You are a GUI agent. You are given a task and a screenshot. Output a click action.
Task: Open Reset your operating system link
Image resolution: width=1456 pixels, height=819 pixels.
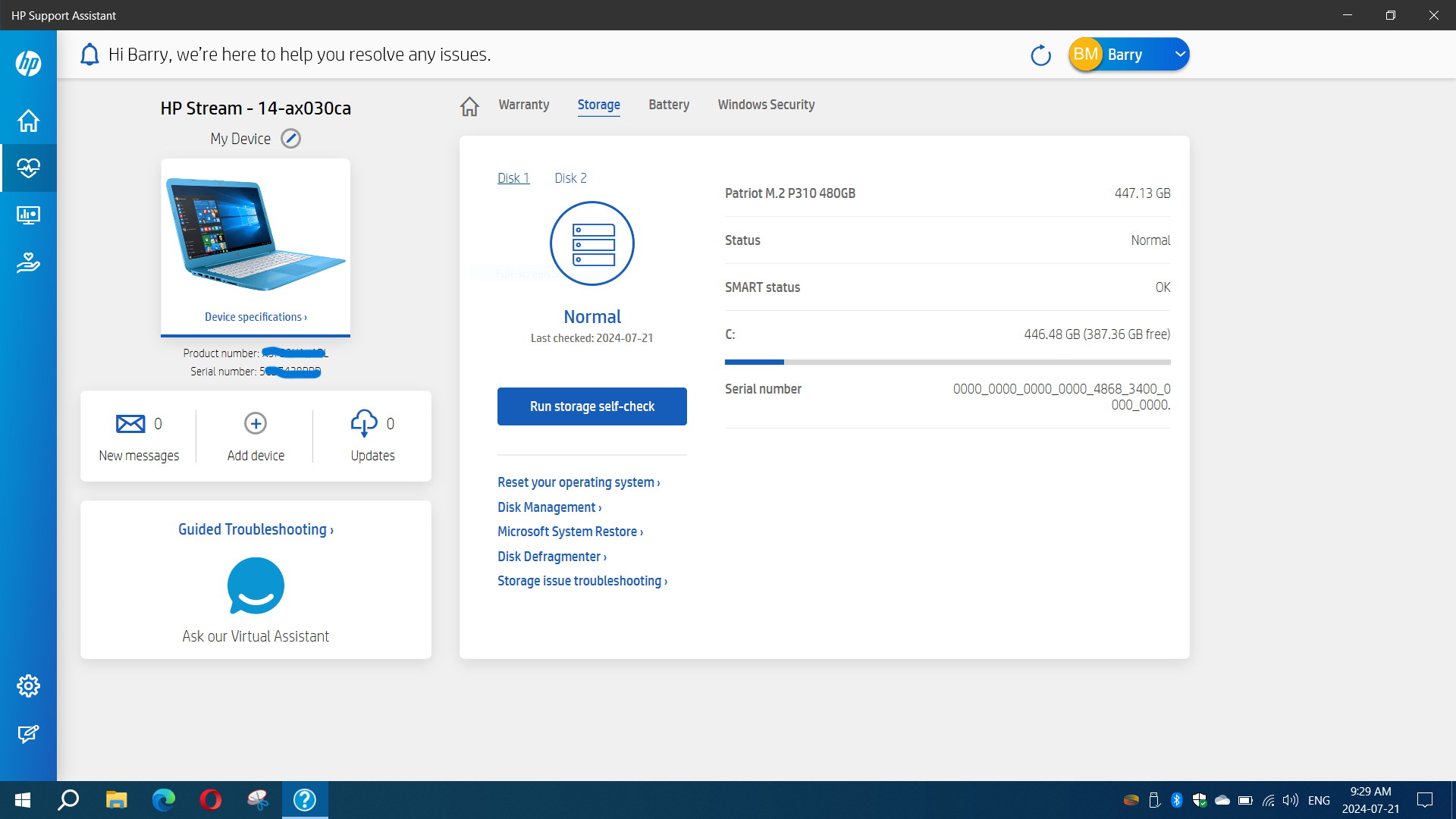(x=579, y=482)
